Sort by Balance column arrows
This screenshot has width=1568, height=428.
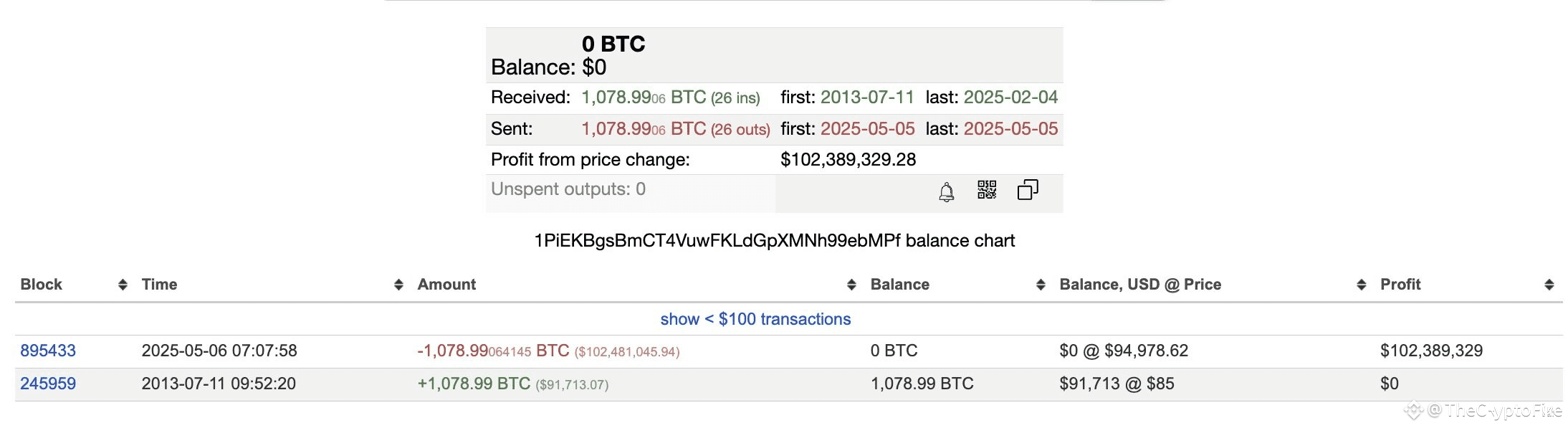click(1041, 285)
